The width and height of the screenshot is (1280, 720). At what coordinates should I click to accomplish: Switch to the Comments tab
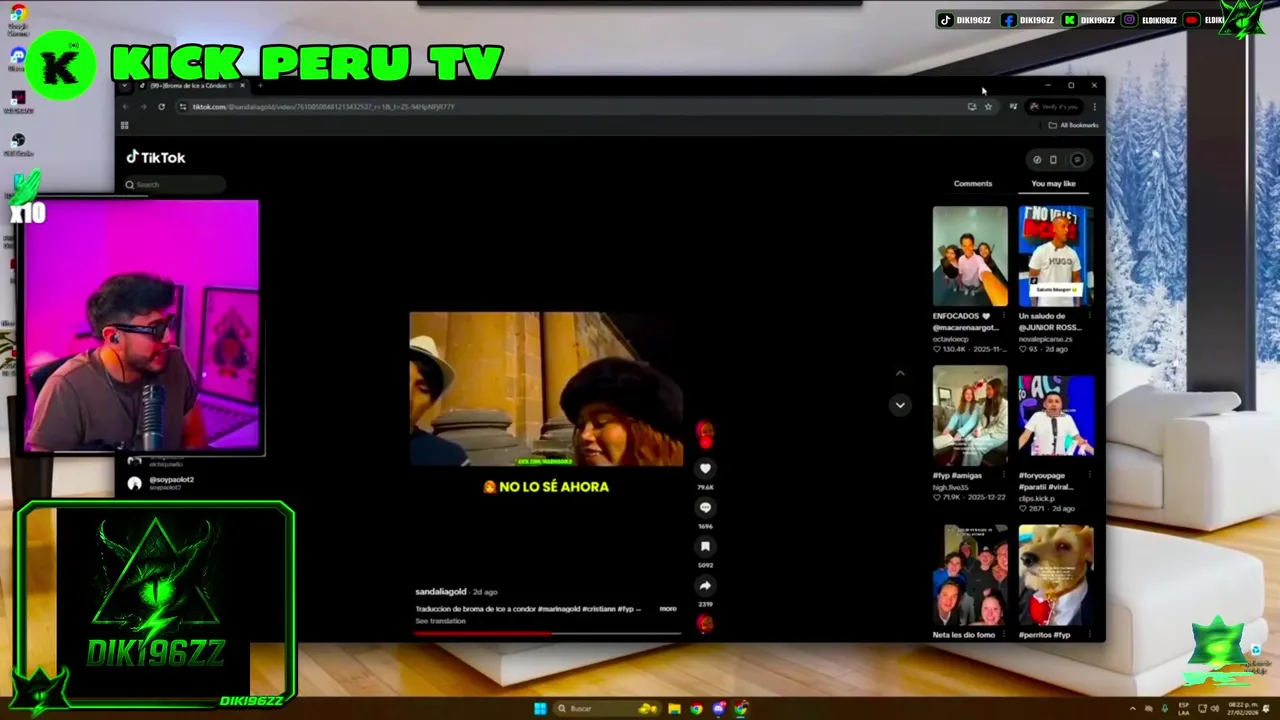(x=973, y=184)
